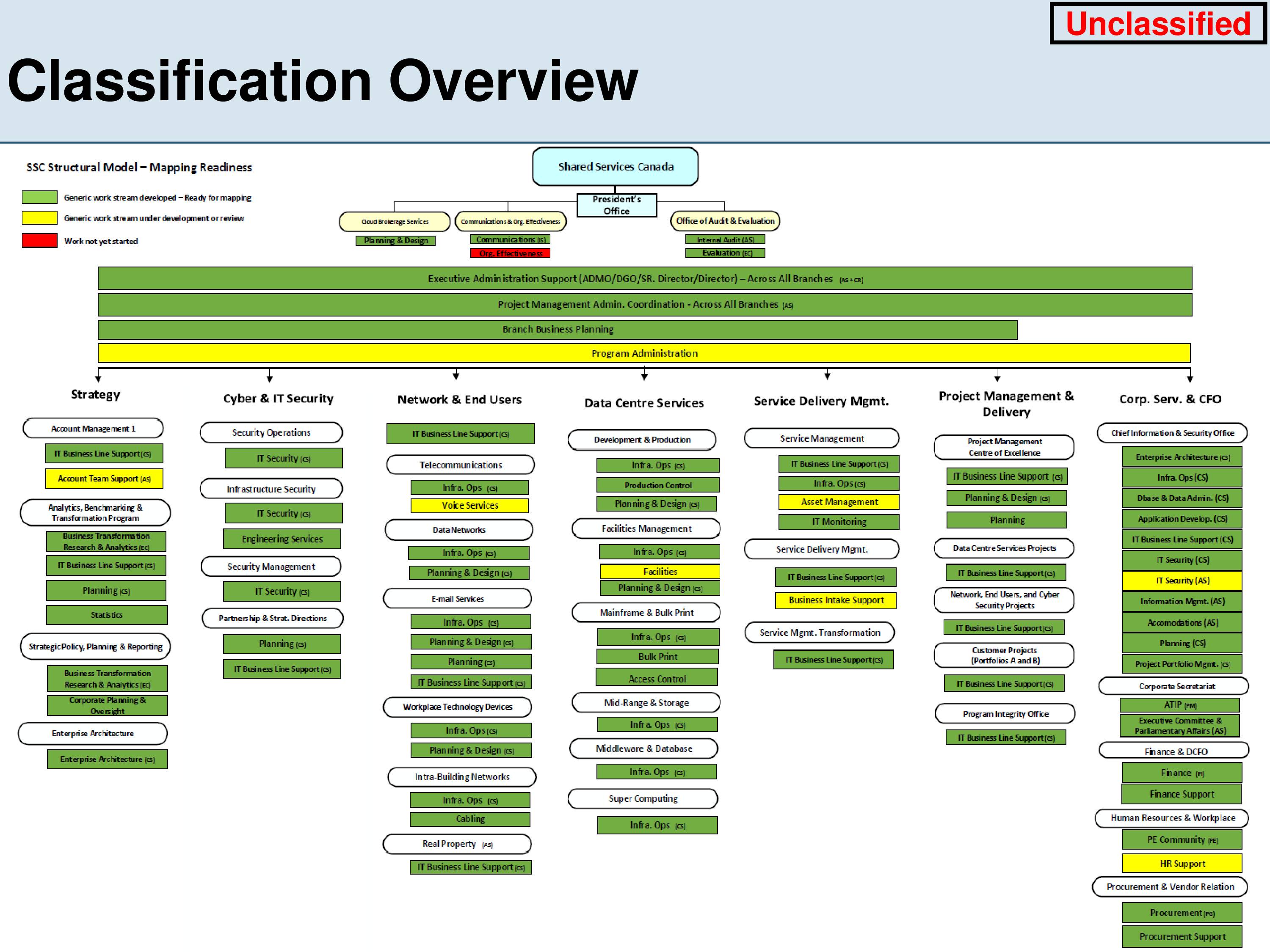Select 'Procurement & Vendor Relation' oval

click(x=1170, y=887)
